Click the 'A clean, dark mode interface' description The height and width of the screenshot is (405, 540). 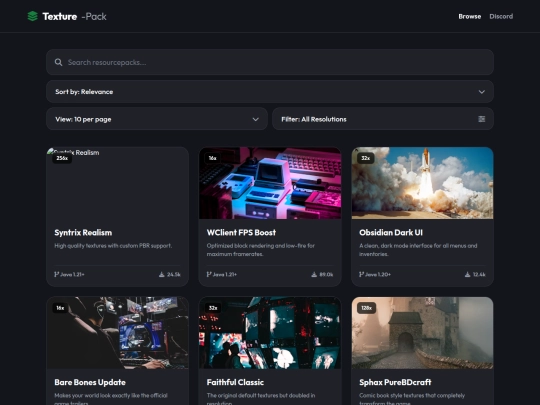(418, 250)
